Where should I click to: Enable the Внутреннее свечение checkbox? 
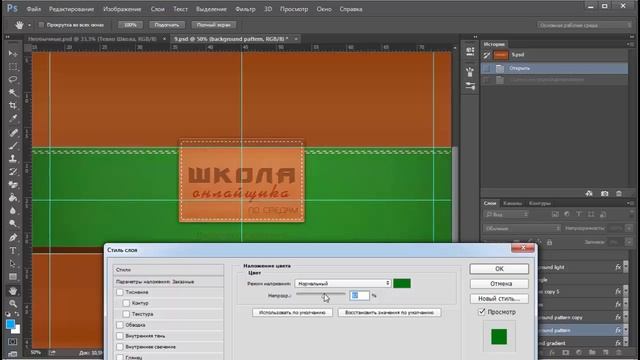(120, 347)
